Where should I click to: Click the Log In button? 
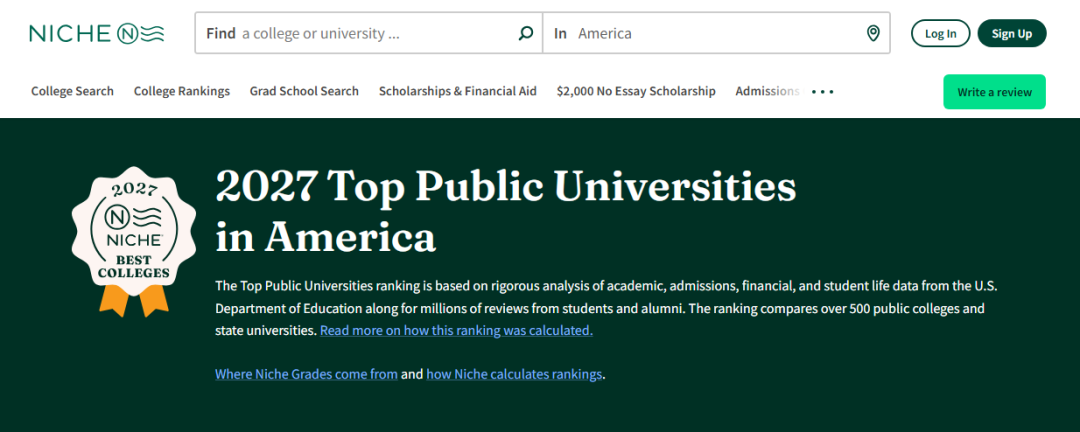[x=940, y=33]
